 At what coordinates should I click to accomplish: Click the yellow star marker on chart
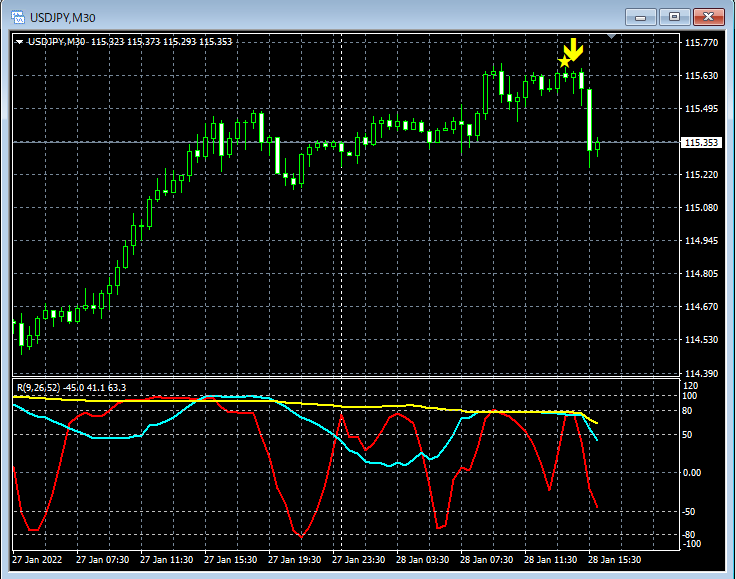pos(564,63)
